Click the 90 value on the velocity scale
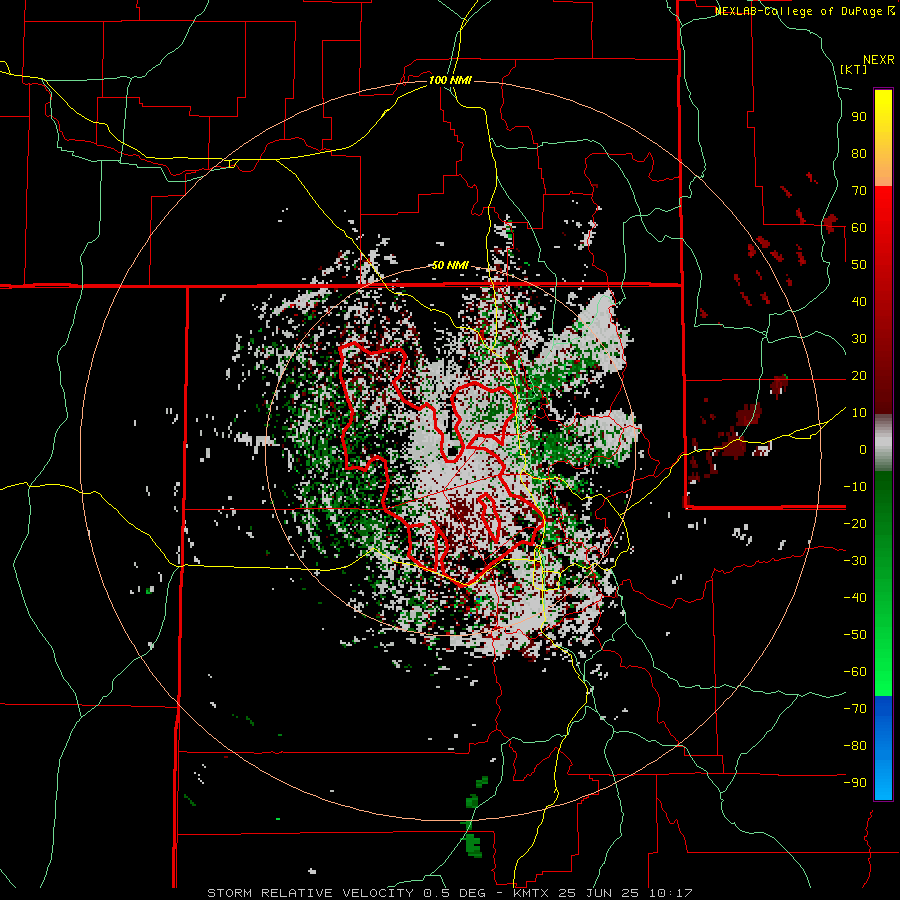 pos(859,117)
